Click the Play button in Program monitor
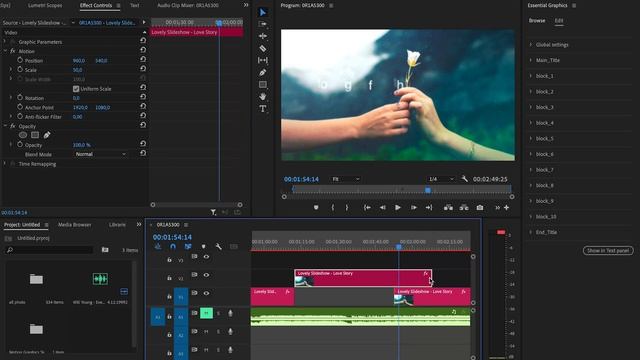This screenshot has height=360, width=640. [398, 207]
